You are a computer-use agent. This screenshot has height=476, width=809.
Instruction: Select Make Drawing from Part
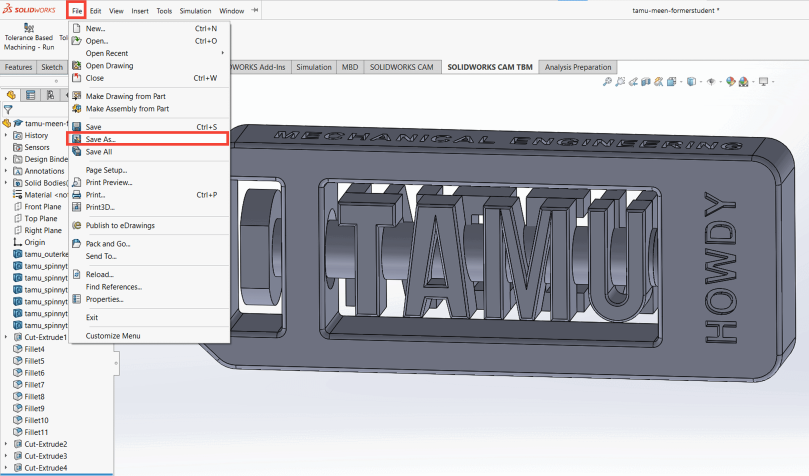click(150, 96)
